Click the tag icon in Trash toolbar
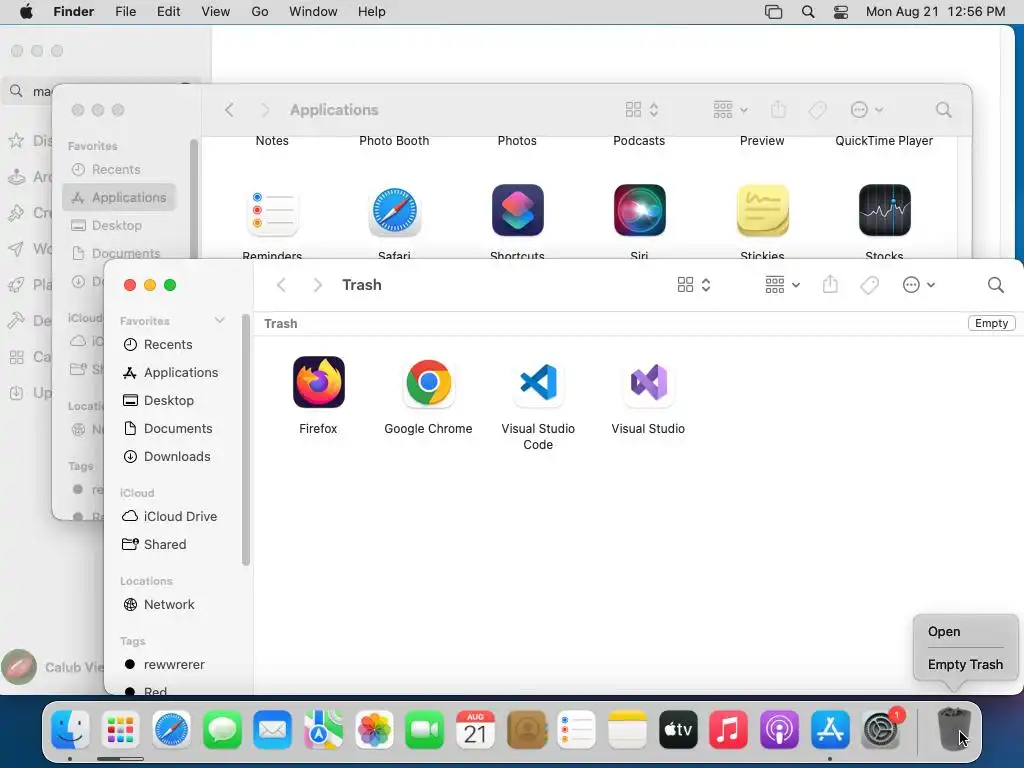This screenshot has height=768, width=1024. coord(869,285)
